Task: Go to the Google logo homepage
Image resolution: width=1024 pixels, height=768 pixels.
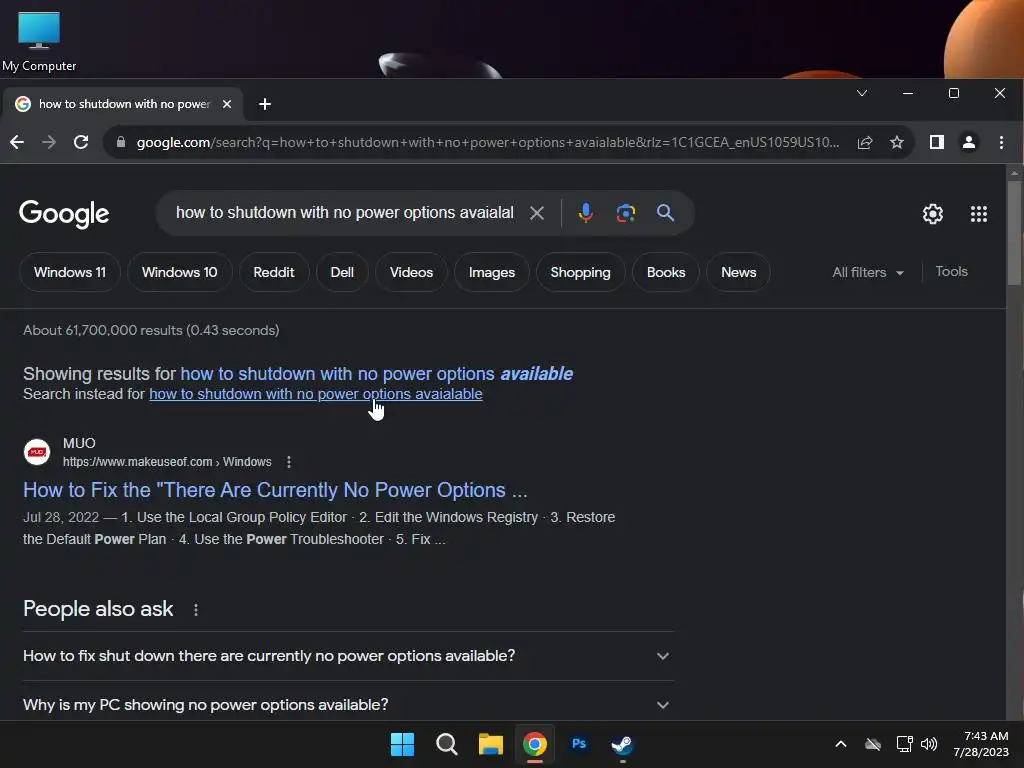Action: pos(64,214)
